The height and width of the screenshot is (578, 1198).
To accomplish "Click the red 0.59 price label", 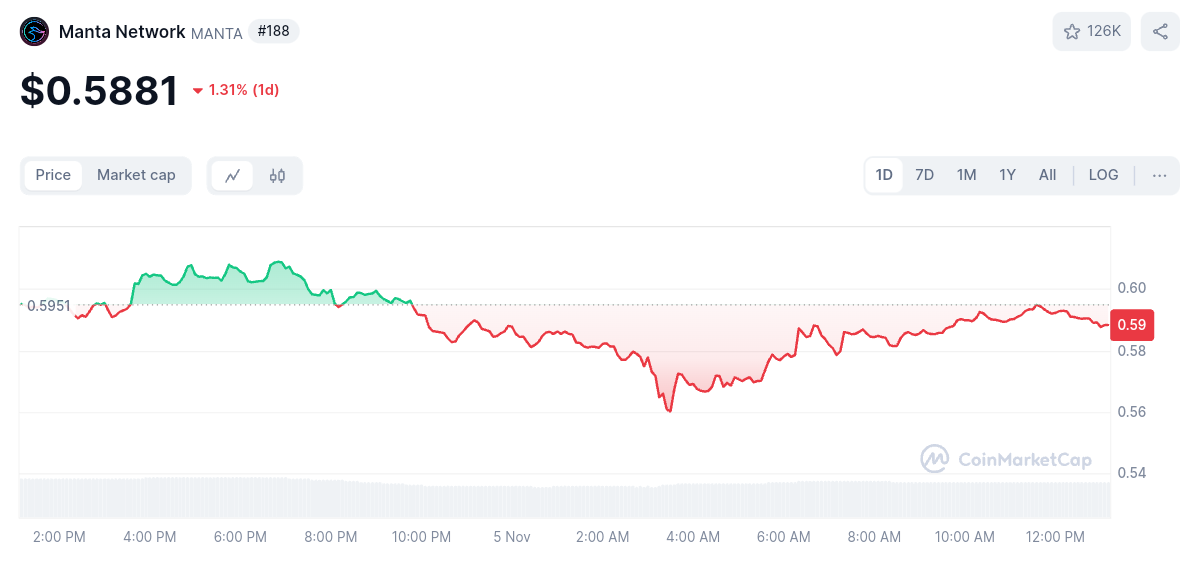I will [x=1132, y=324].
